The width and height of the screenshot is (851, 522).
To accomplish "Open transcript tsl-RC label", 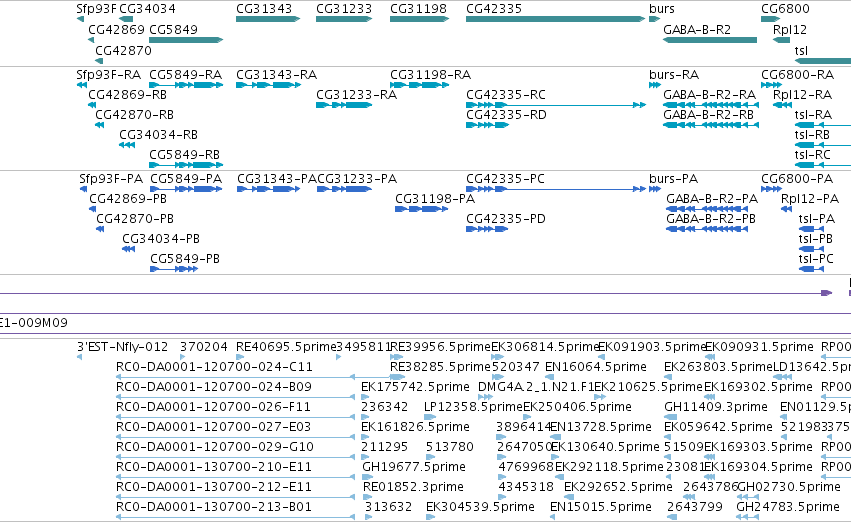I will (812, 155).
